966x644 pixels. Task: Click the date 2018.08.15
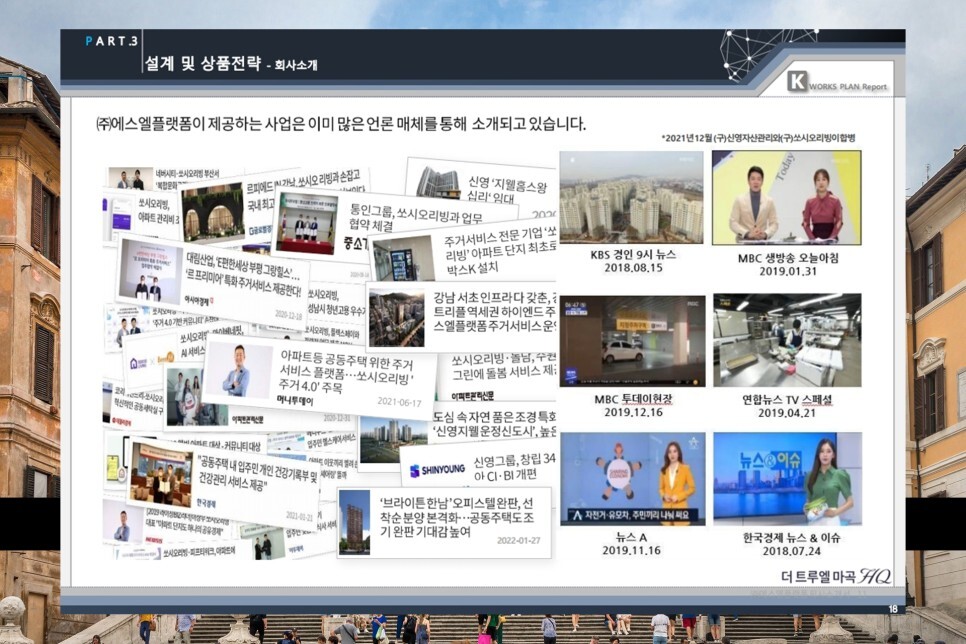(x=633, y=268)
